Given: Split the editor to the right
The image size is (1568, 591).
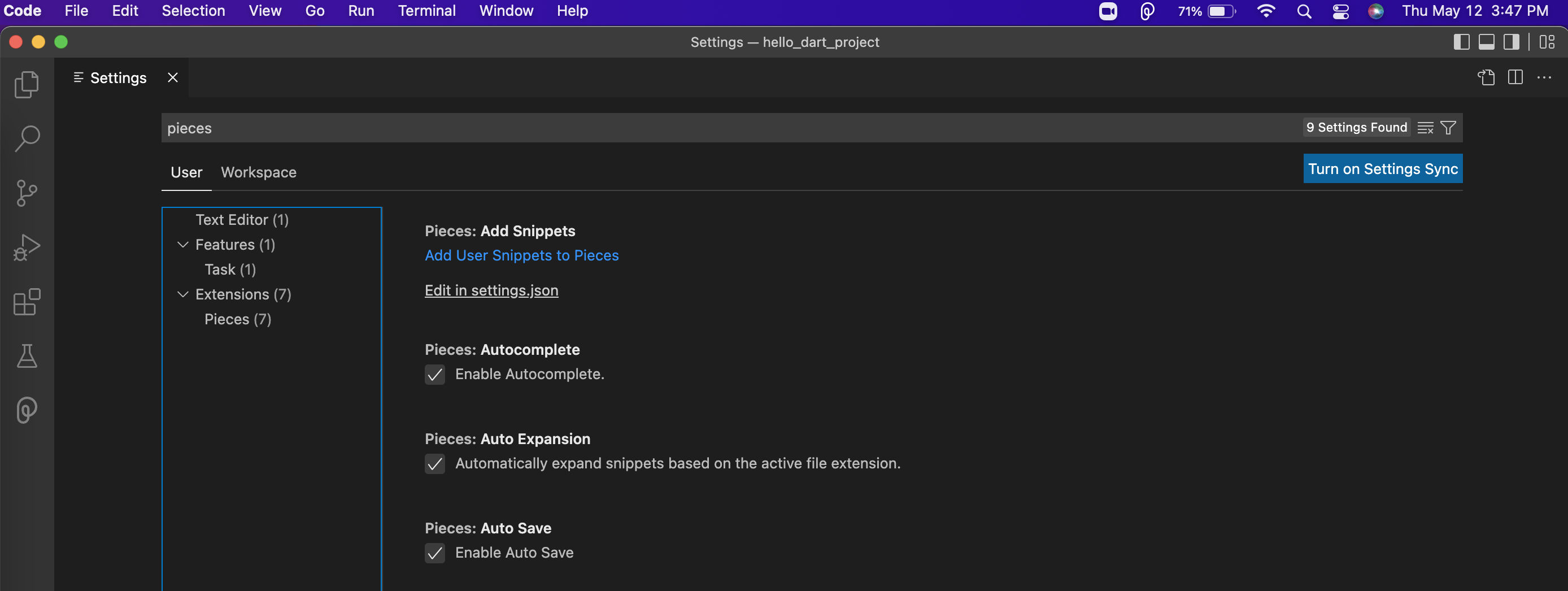Looking at the screenshot, I should 1515,78.
